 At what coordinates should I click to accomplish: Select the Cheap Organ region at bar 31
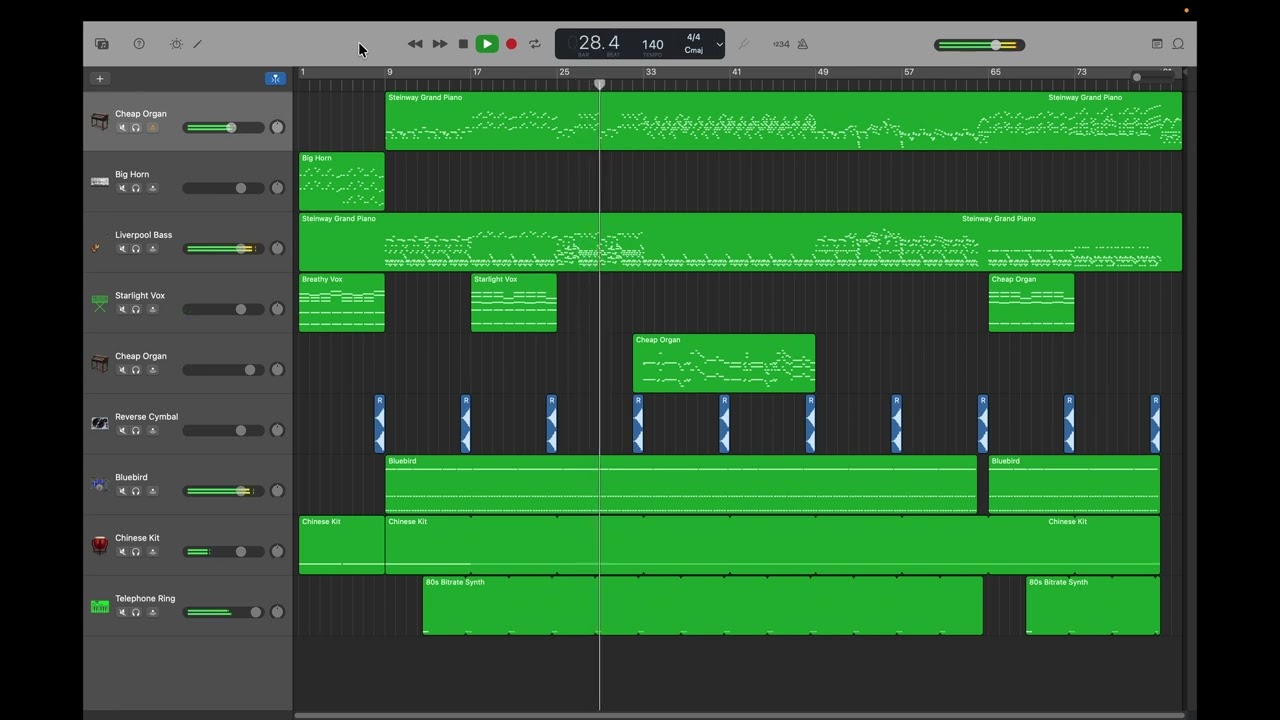[724, 363]
